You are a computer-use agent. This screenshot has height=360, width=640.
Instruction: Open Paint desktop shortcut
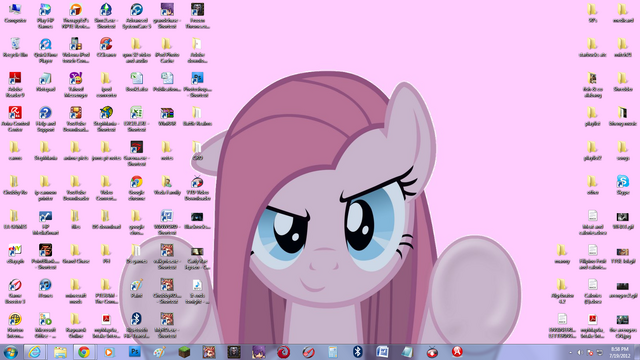click(x=136, y=288)
